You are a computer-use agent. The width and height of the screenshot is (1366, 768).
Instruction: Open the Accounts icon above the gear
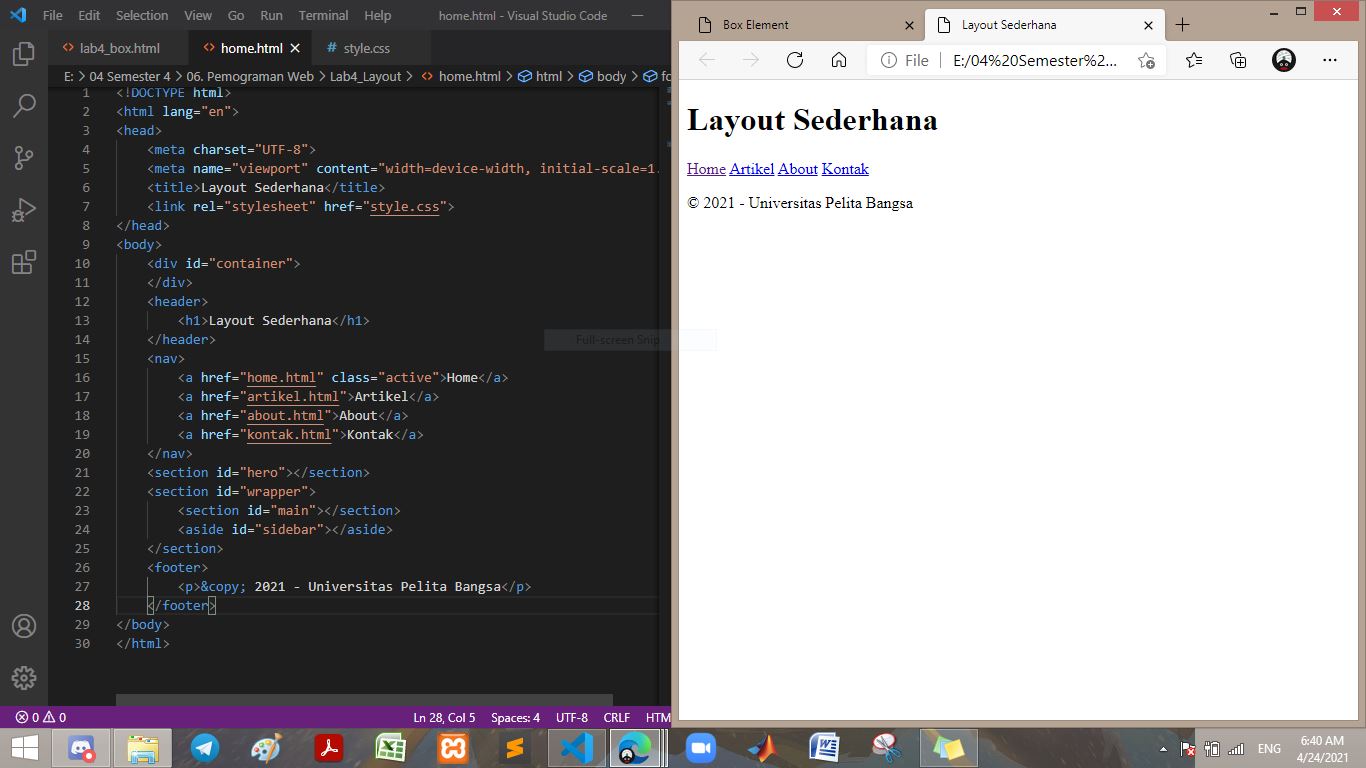24,628
